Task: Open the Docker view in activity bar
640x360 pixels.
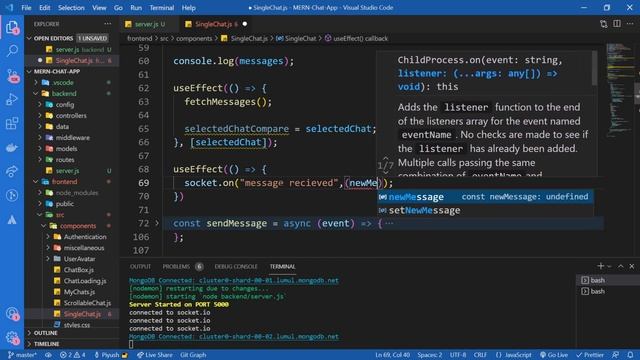Action: coord(12,147)
